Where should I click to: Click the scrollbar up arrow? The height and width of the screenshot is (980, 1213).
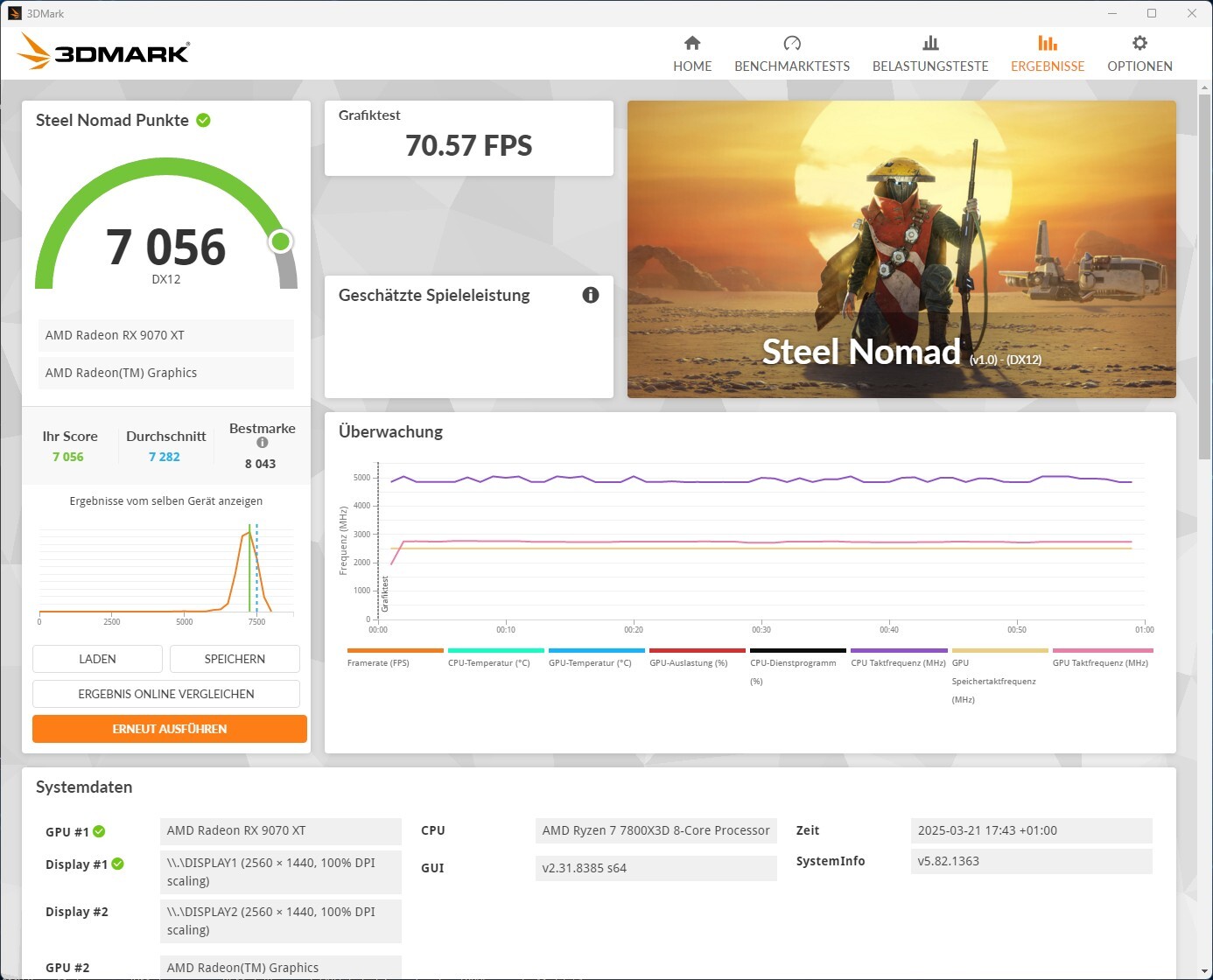coord(1204,87)
